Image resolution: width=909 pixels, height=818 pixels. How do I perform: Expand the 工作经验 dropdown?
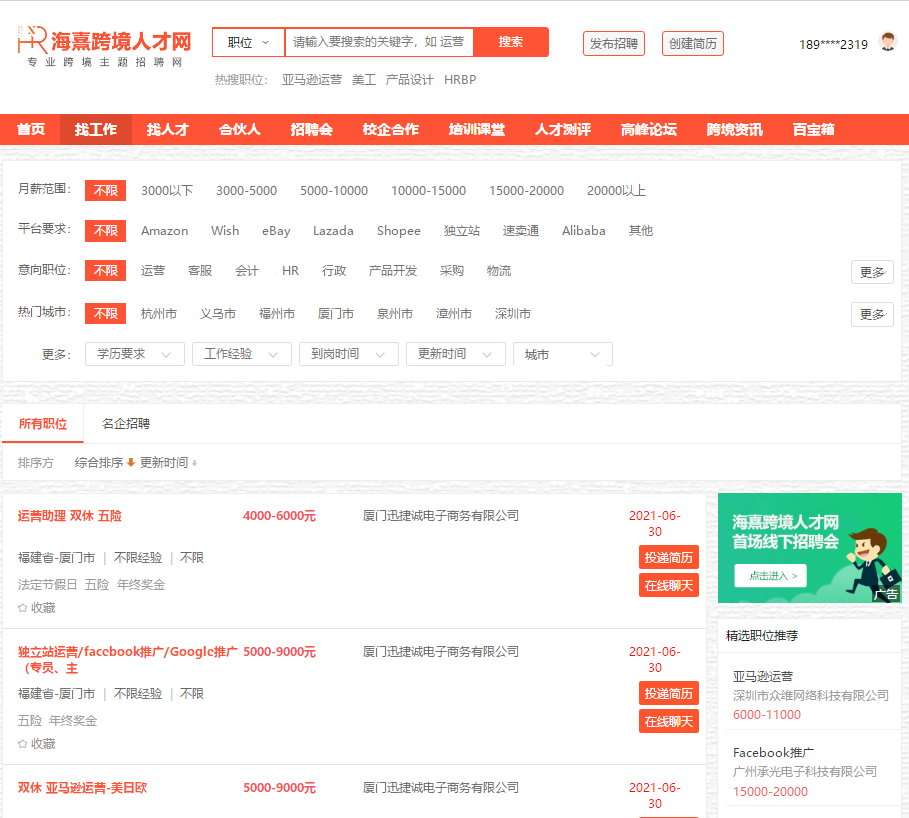(x=242, y=354)
